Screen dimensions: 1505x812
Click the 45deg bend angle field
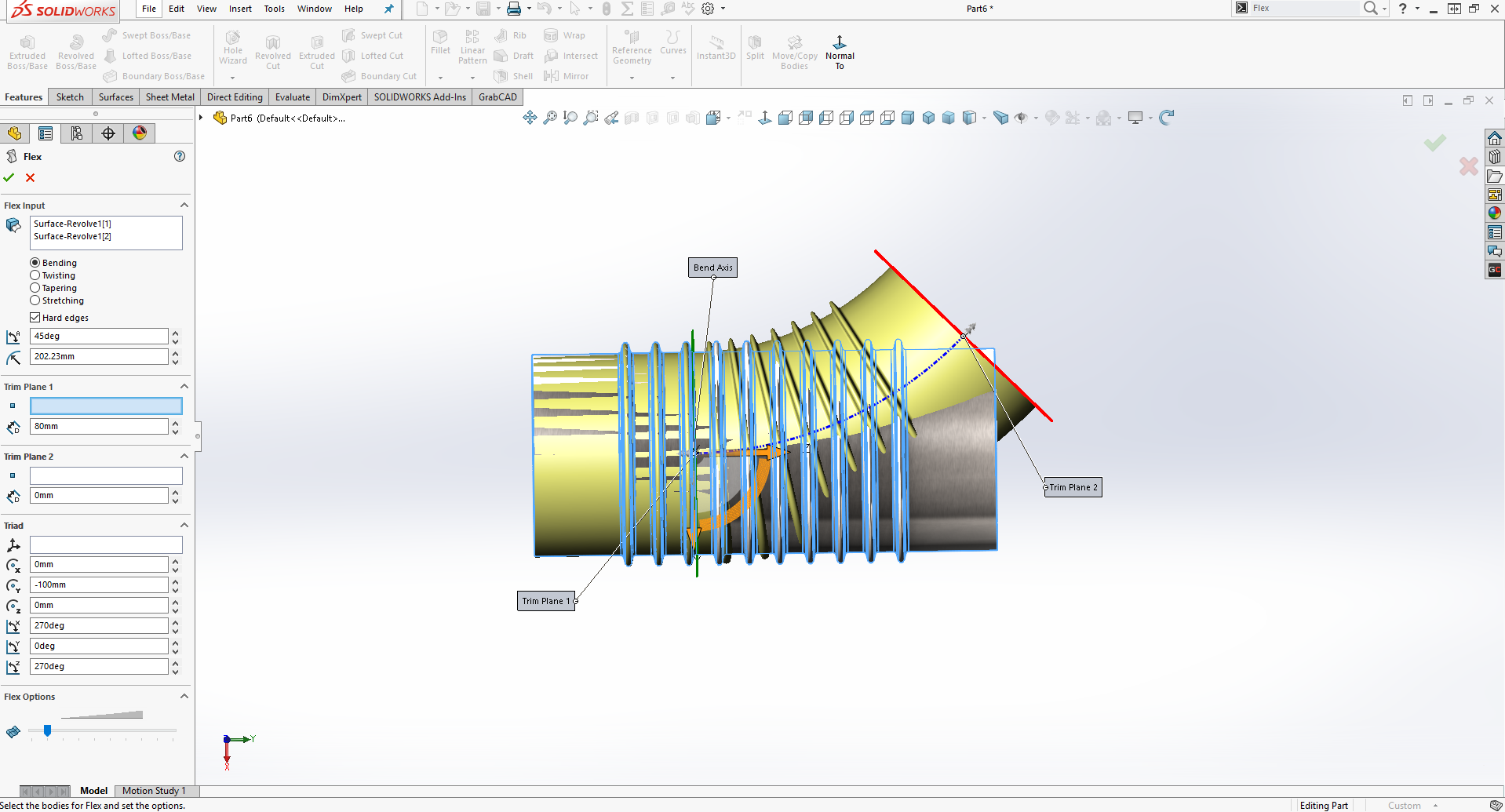click(x=99, y=336)
